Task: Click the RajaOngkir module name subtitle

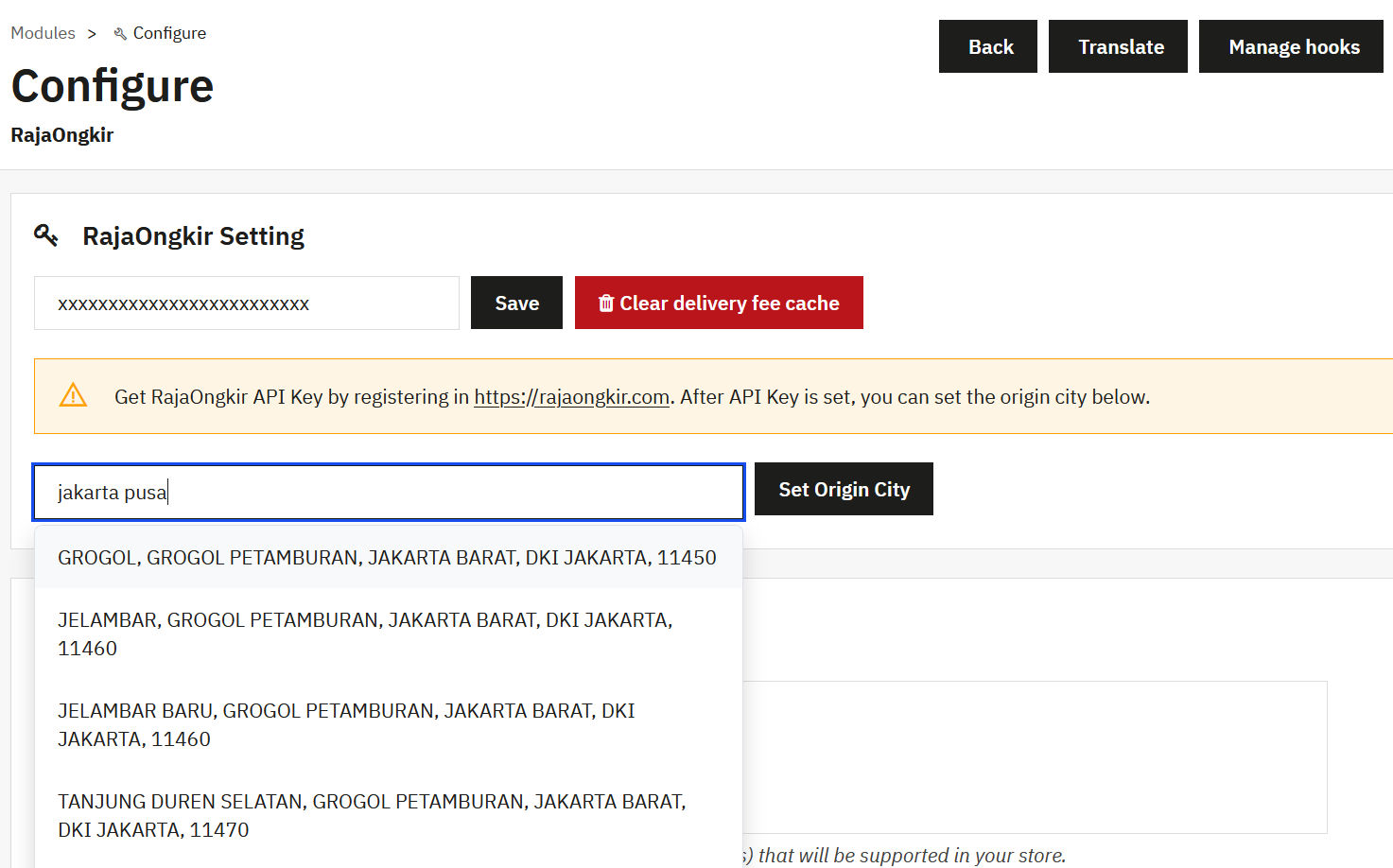Action: click(61, 135)
